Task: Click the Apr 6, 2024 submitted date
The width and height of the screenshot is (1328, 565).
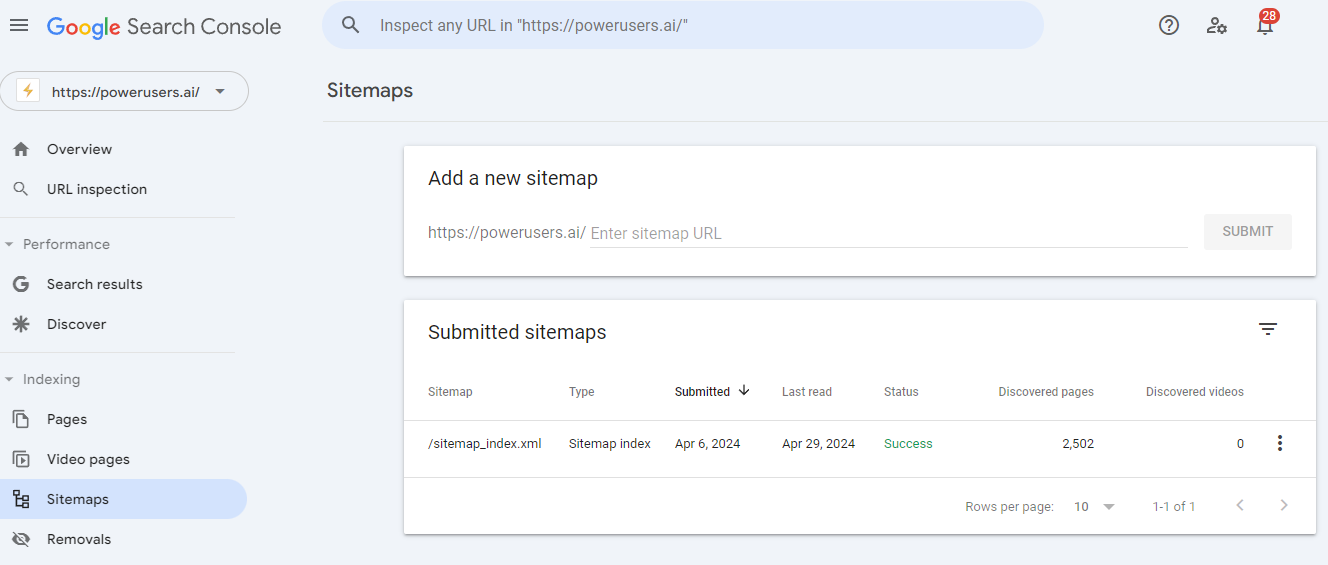Action: 708,444
